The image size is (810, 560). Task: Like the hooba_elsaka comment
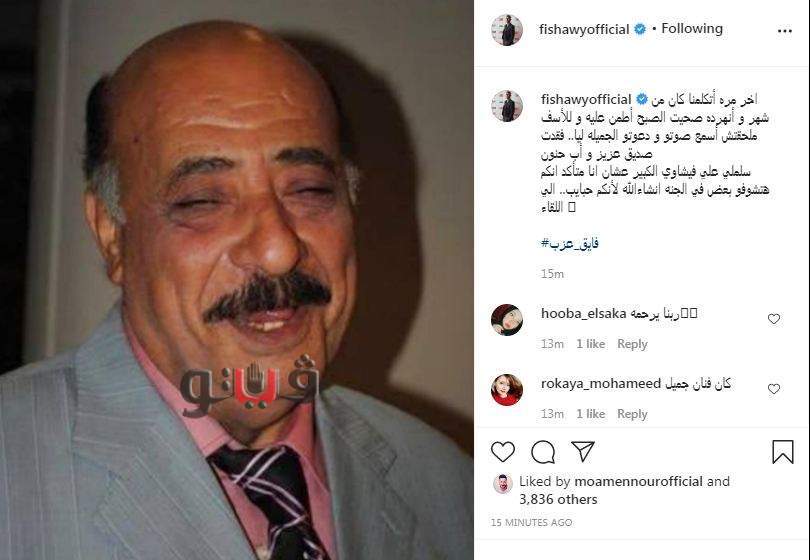[x=774, y=319]
